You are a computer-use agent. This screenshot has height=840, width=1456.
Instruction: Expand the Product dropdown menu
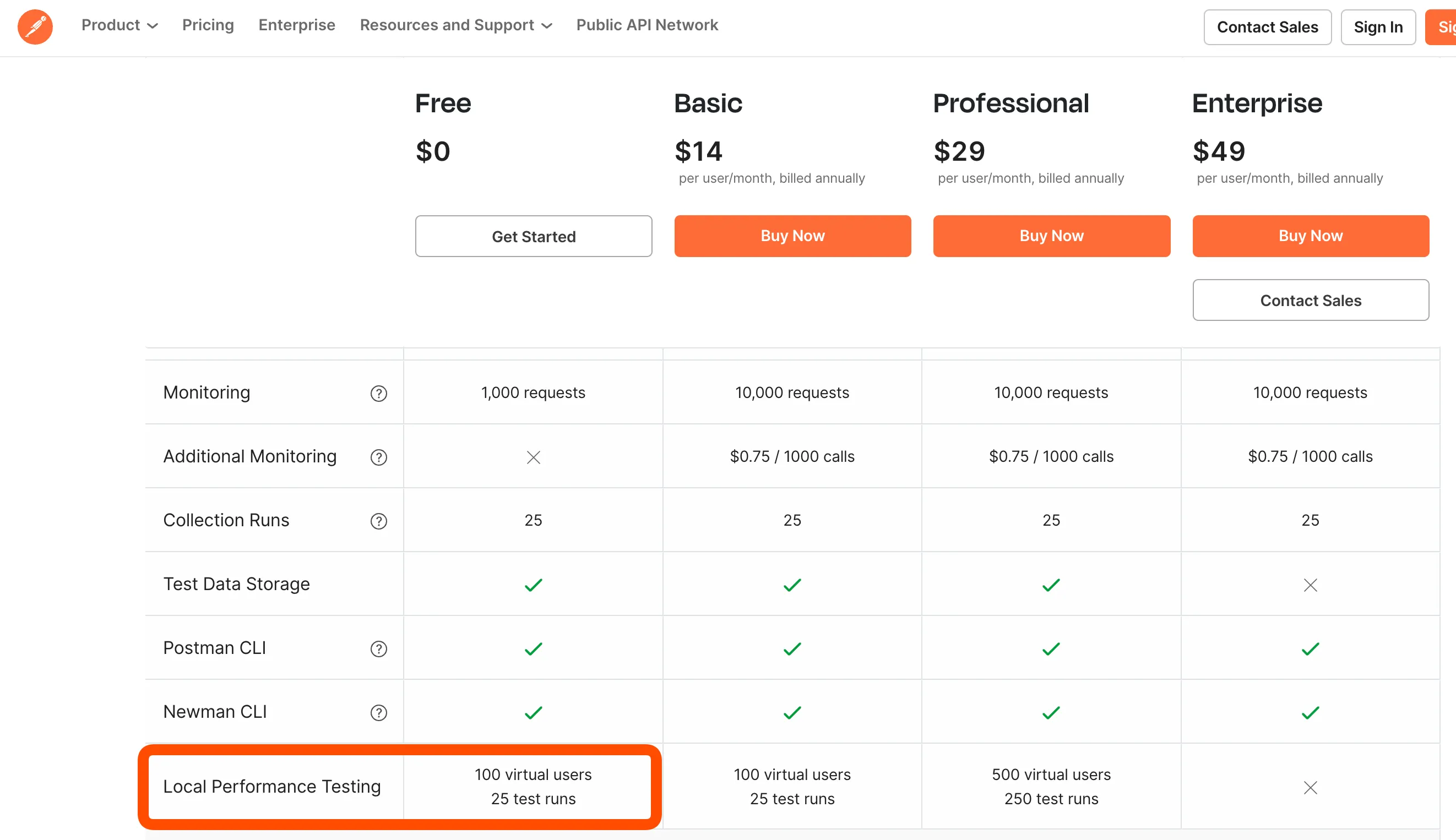point(119,25)
